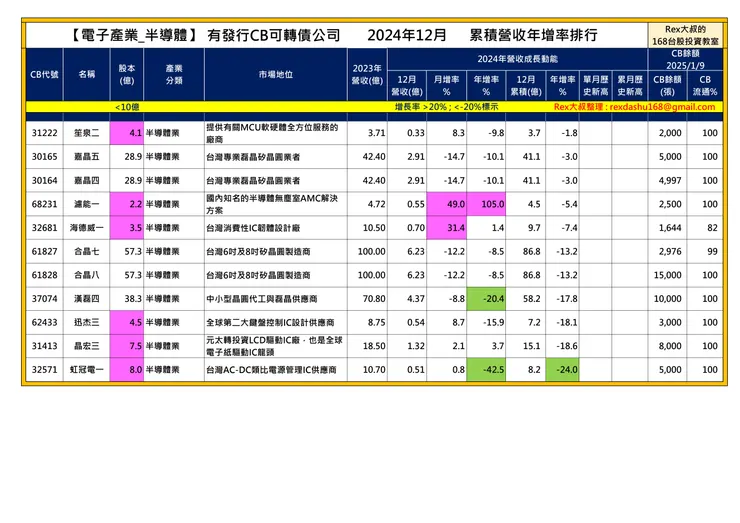Click the green yearly growth cell -20.4
Screen dimensions: 740x523
[486, 299]
